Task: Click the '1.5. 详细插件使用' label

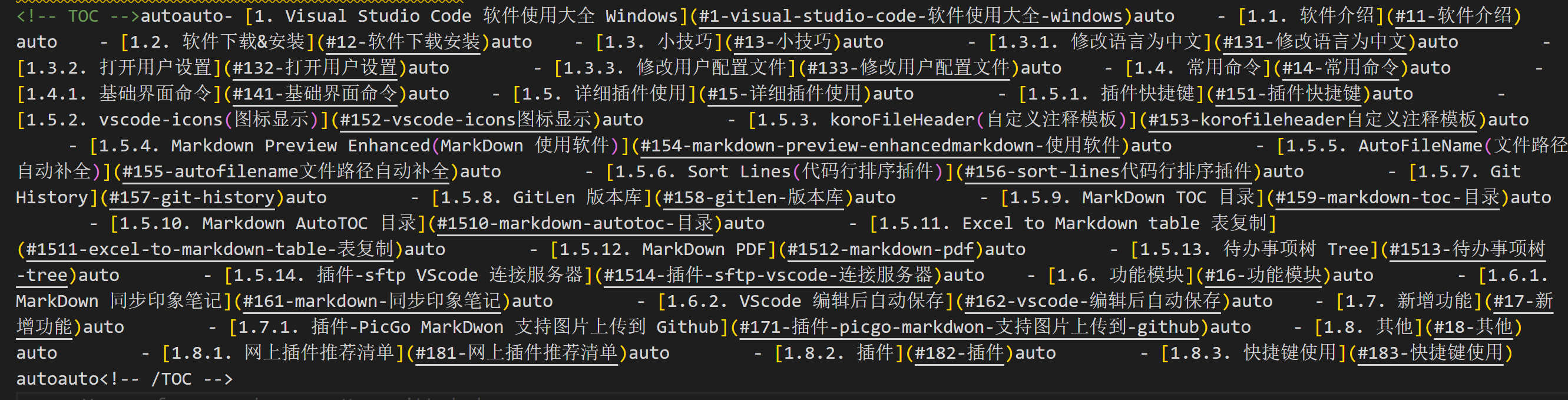Action: tap(605, 94)
